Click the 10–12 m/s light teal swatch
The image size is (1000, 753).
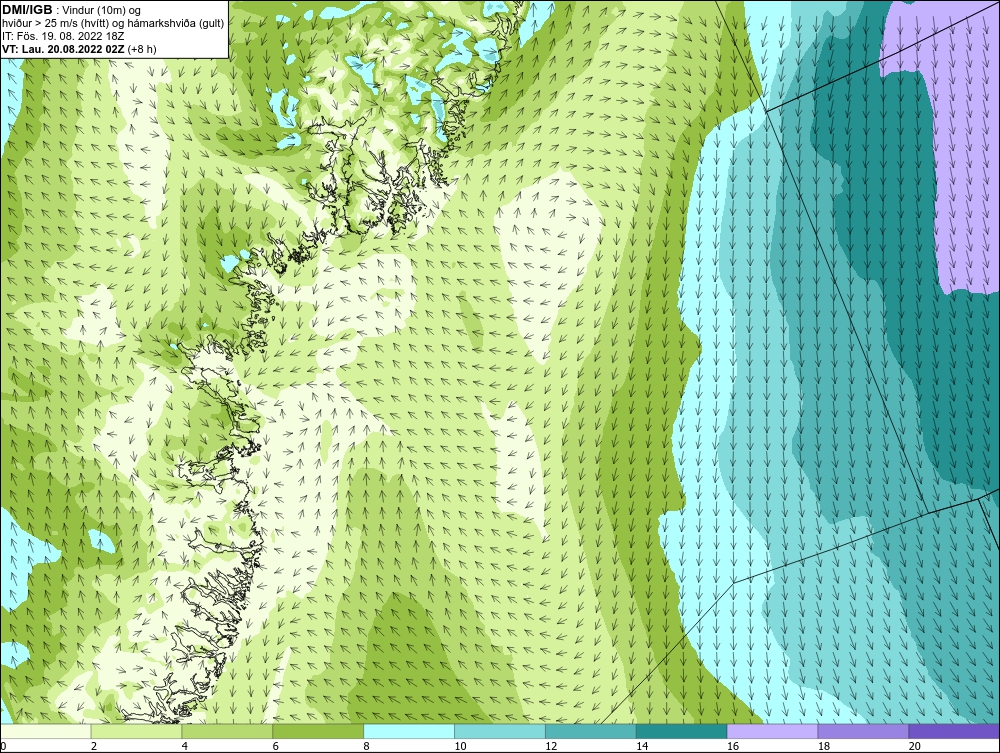(x=499, y=731)
